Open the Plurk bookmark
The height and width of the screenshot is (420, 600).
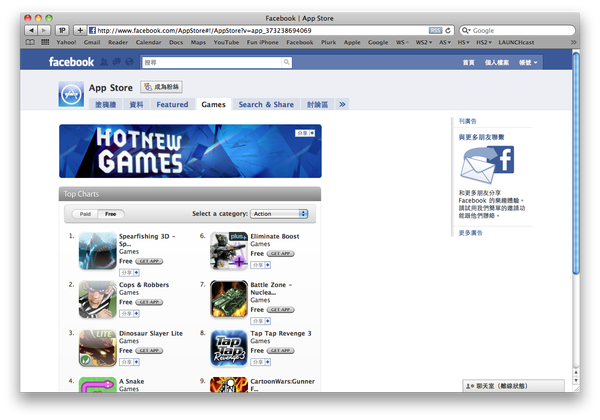pos(328,42)
